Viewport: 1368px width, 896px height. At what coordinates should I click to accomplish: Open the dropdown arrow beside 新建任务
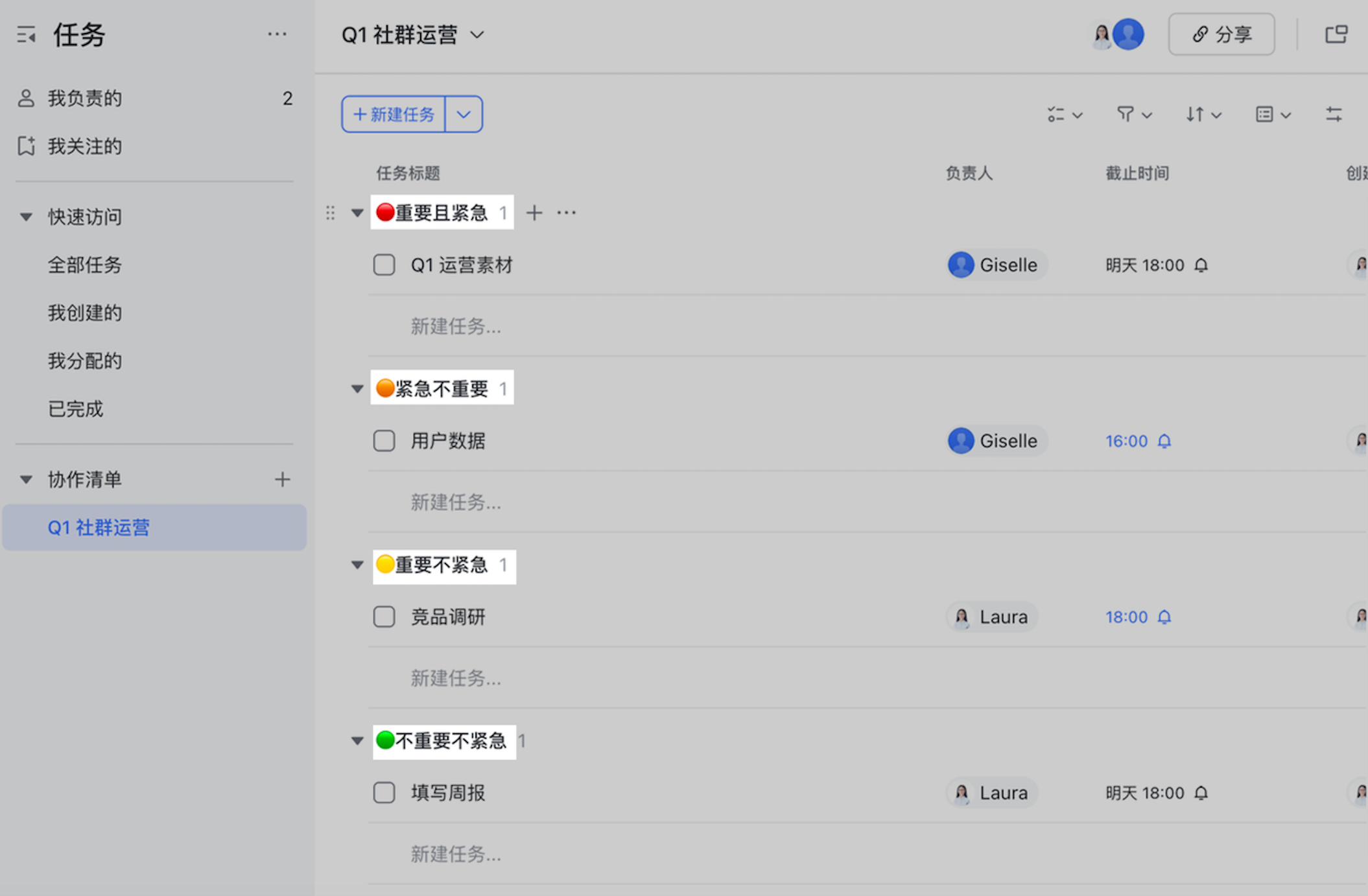(464, 115)
